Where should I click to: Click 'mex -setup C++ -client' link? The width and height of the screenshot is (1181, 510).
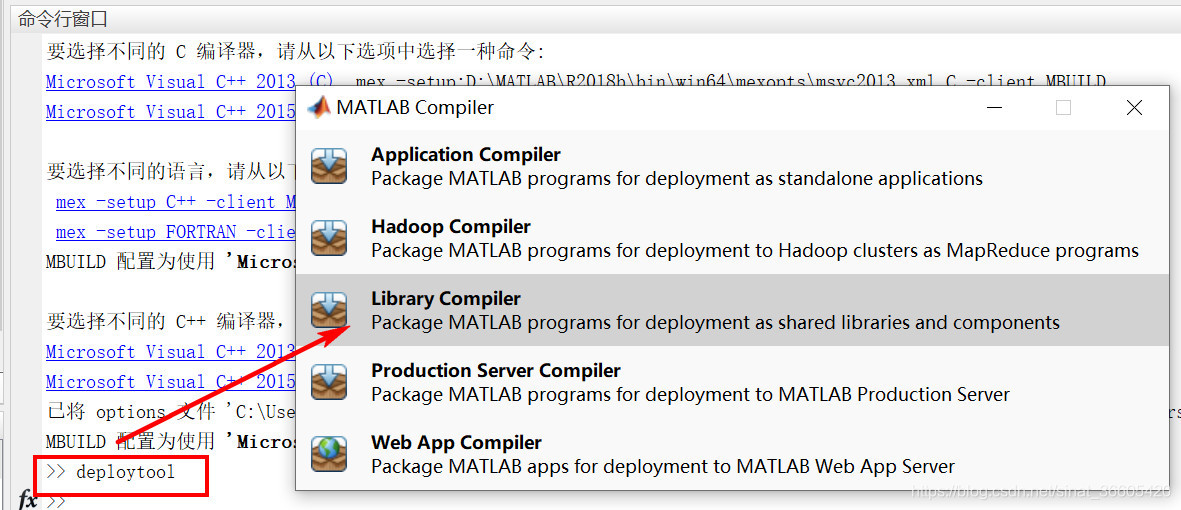point(175,202)
